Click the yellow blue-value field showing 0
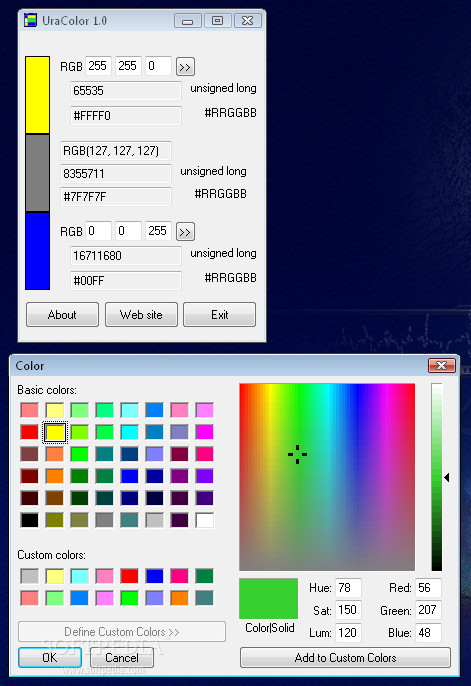This screenshot has height=686, width=471. click(x=158, y=66)
